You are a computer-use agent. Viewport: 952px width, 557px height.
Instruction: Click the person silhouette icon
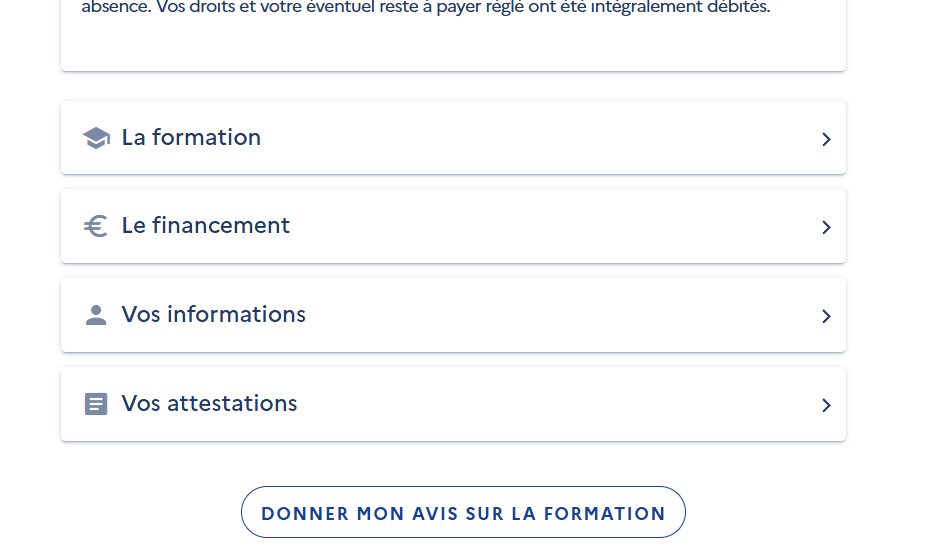[96, 316]
